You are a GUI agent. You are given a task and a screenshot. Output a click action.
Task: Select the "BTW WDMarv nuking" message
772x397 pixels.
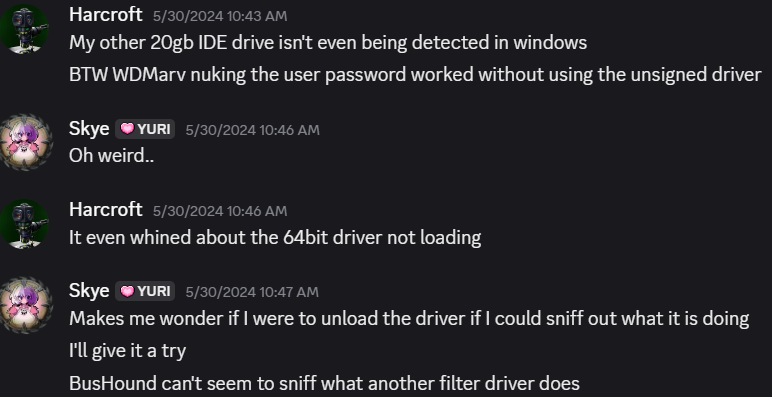click(x=416, y=75)
